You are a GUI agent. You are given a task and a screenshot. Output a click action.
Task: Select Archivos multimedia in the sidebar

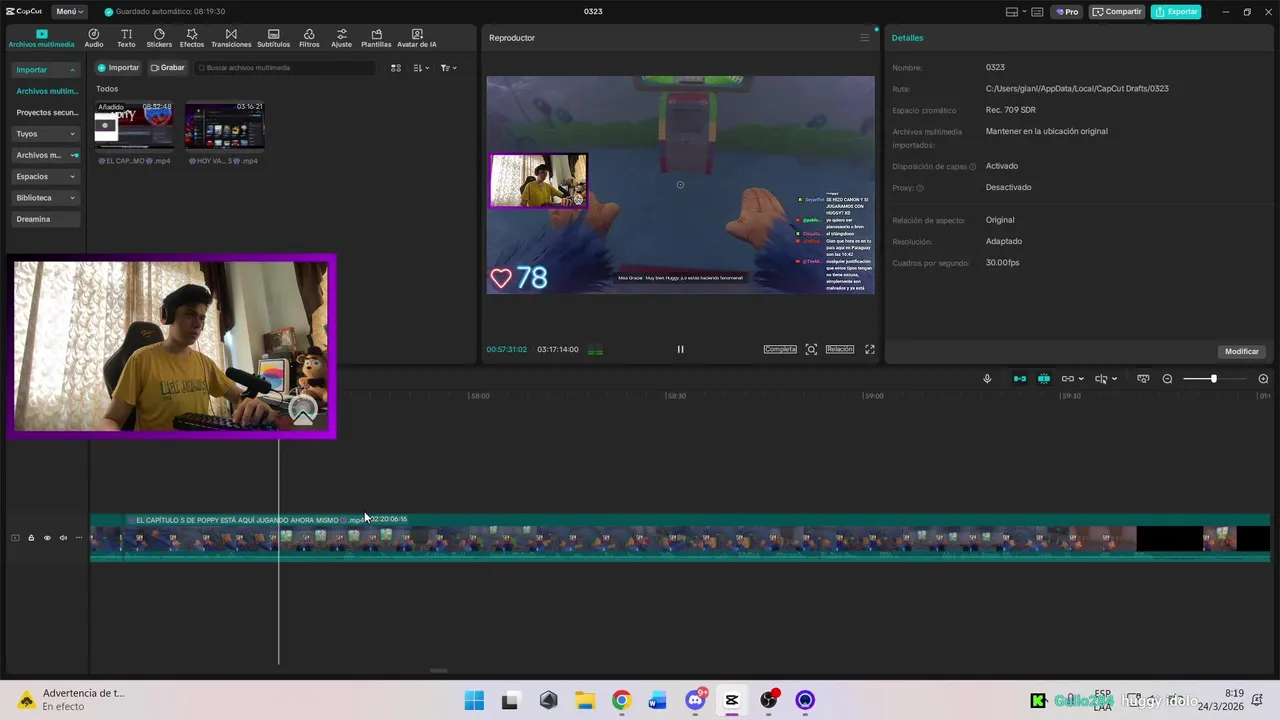(46, 91)
